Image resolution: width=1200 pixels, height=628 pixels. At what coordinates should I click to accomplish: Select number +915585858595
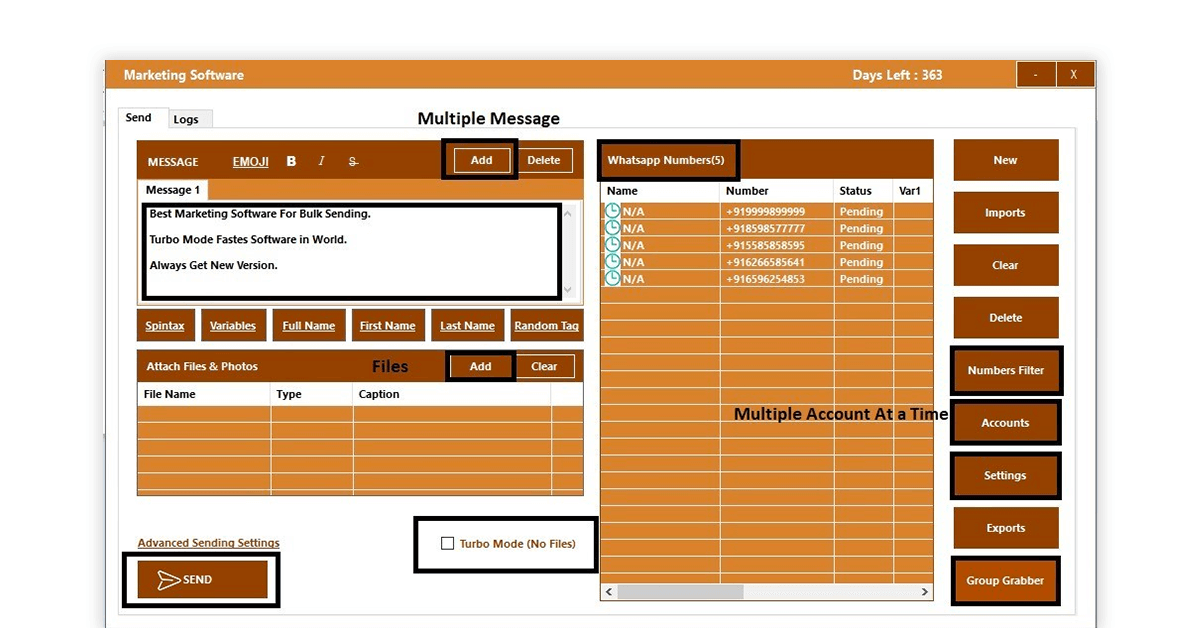[x=765, y=246]
